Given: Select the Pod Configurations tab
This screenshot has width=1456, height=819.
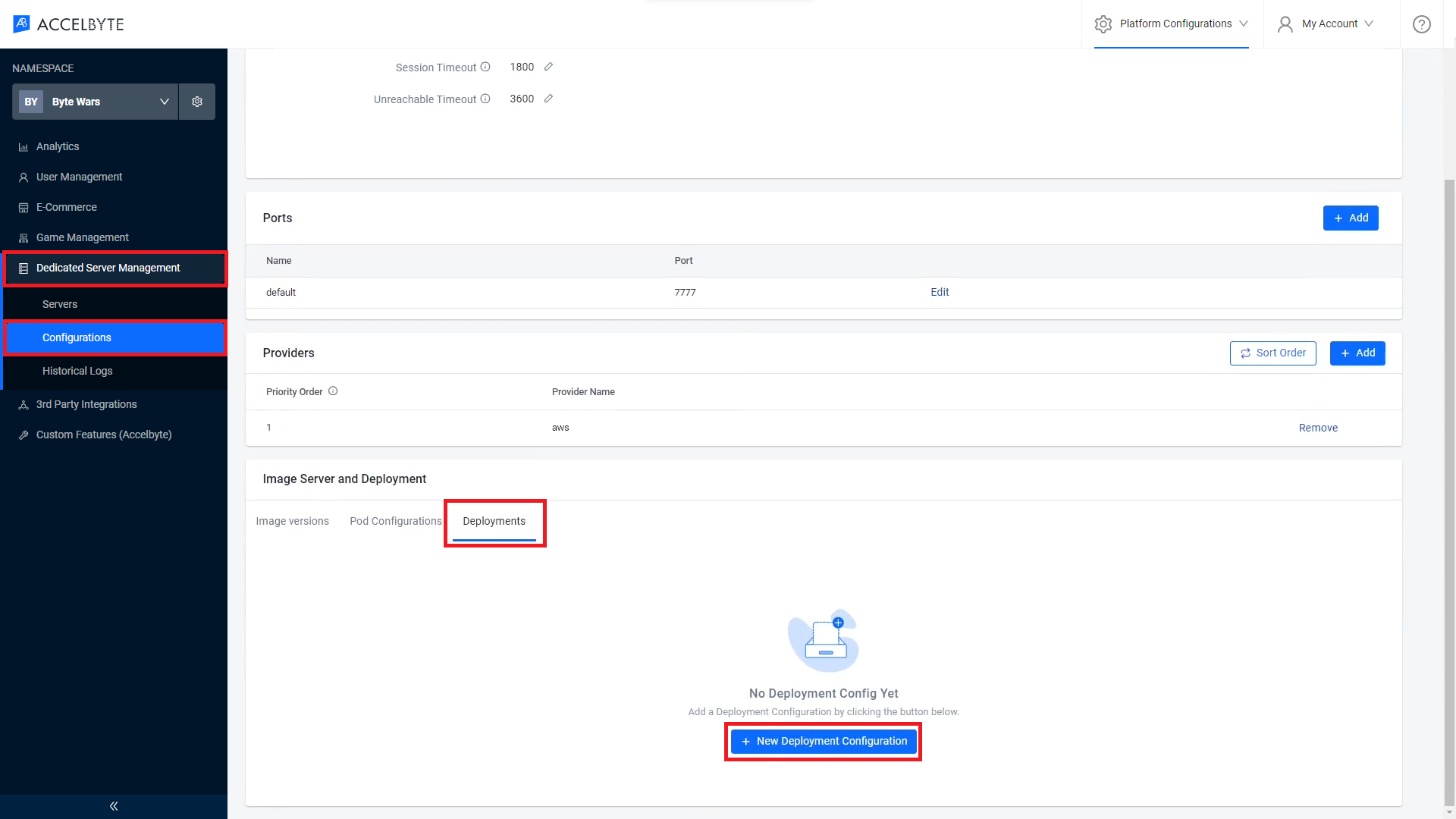Looking at the screenshot, I should coord(396,521).
